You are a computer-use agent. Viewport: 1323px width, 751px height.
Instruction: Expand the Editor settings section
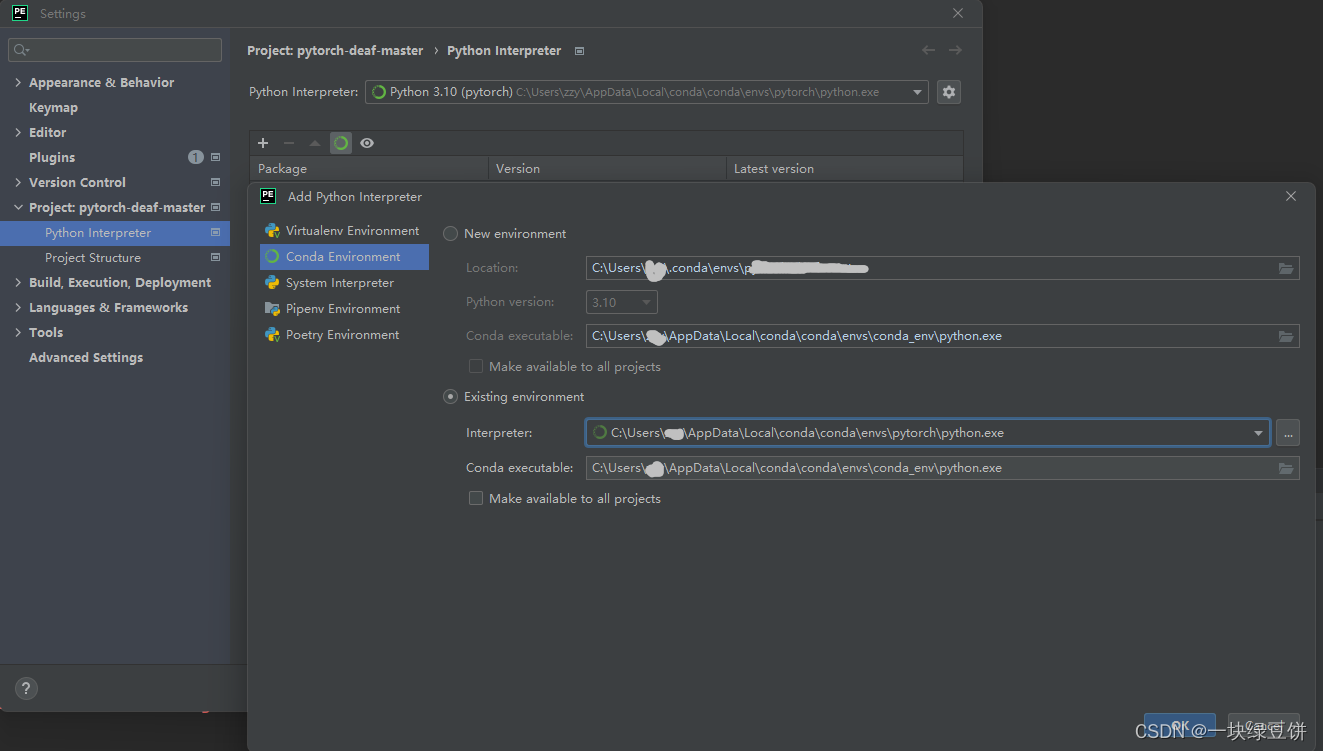18,132
